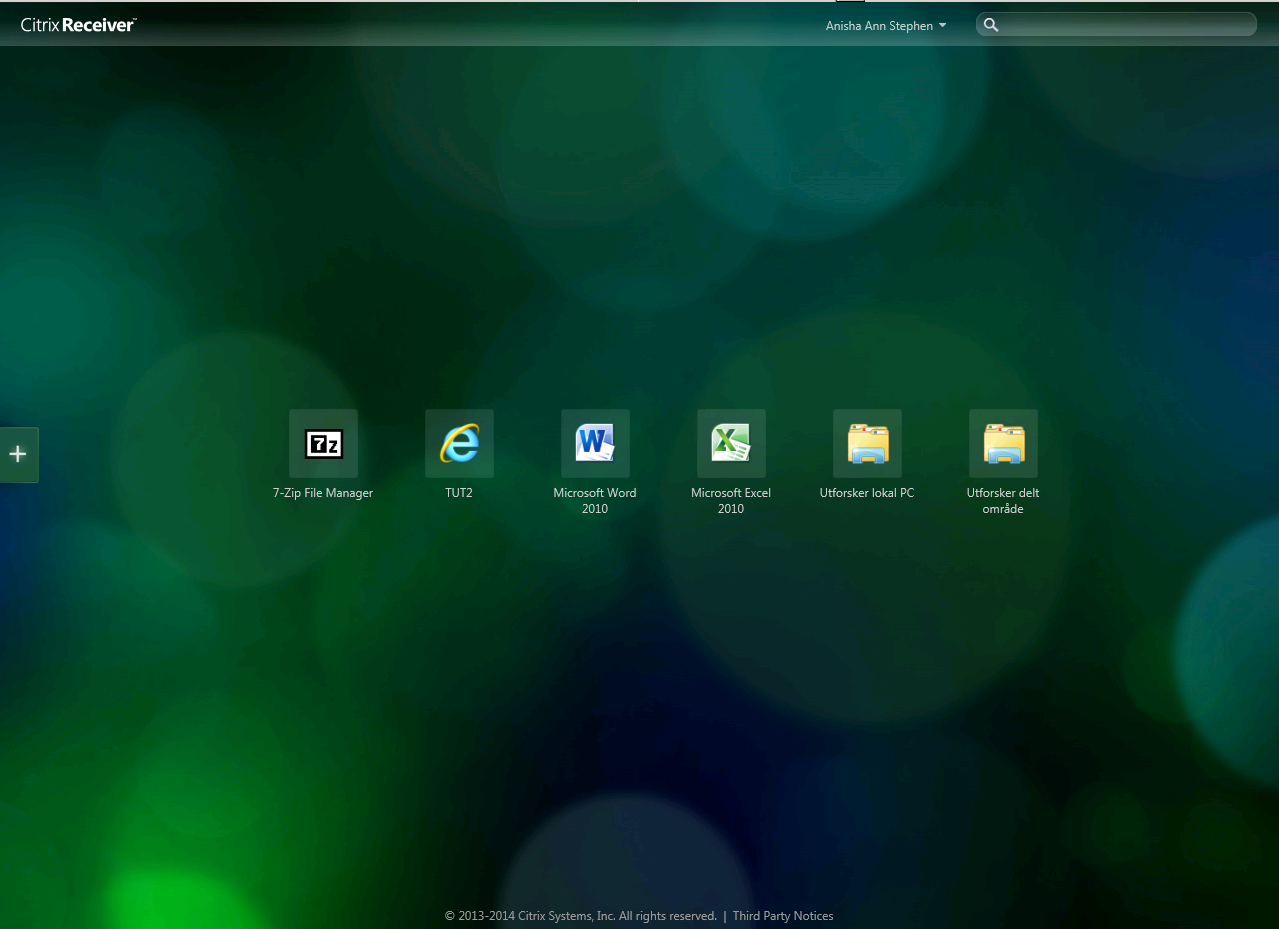Open the Microsoft Excel 2010 icon

tap(731, 443)
